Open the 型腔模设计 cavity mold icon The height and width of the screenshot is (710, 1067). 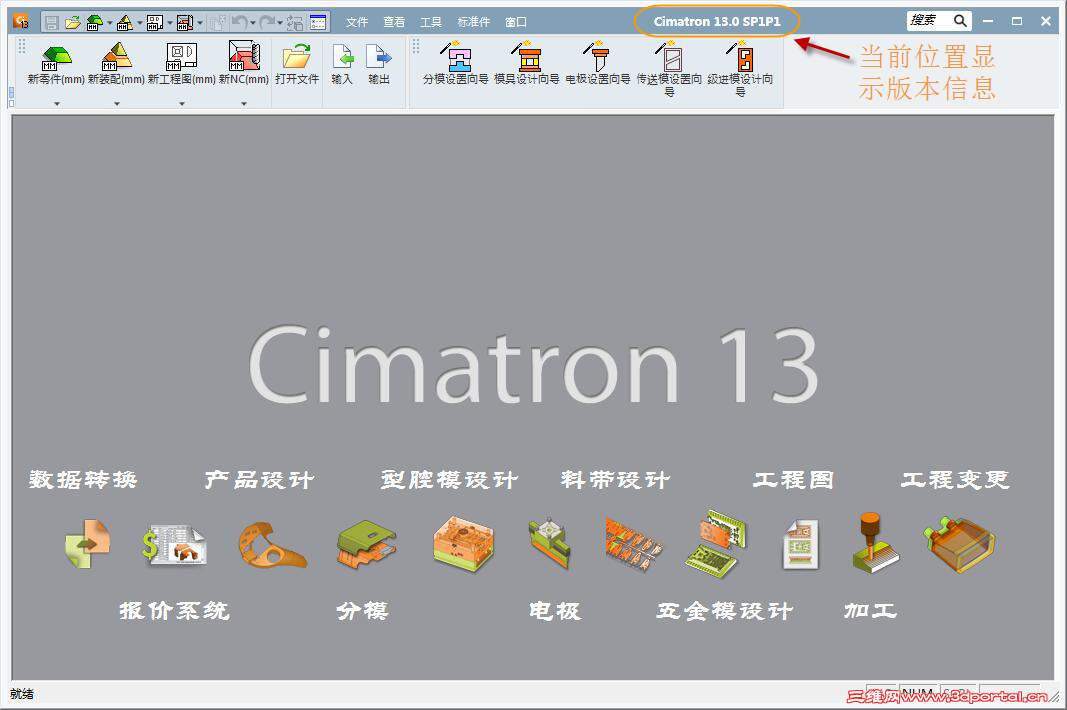463,544
